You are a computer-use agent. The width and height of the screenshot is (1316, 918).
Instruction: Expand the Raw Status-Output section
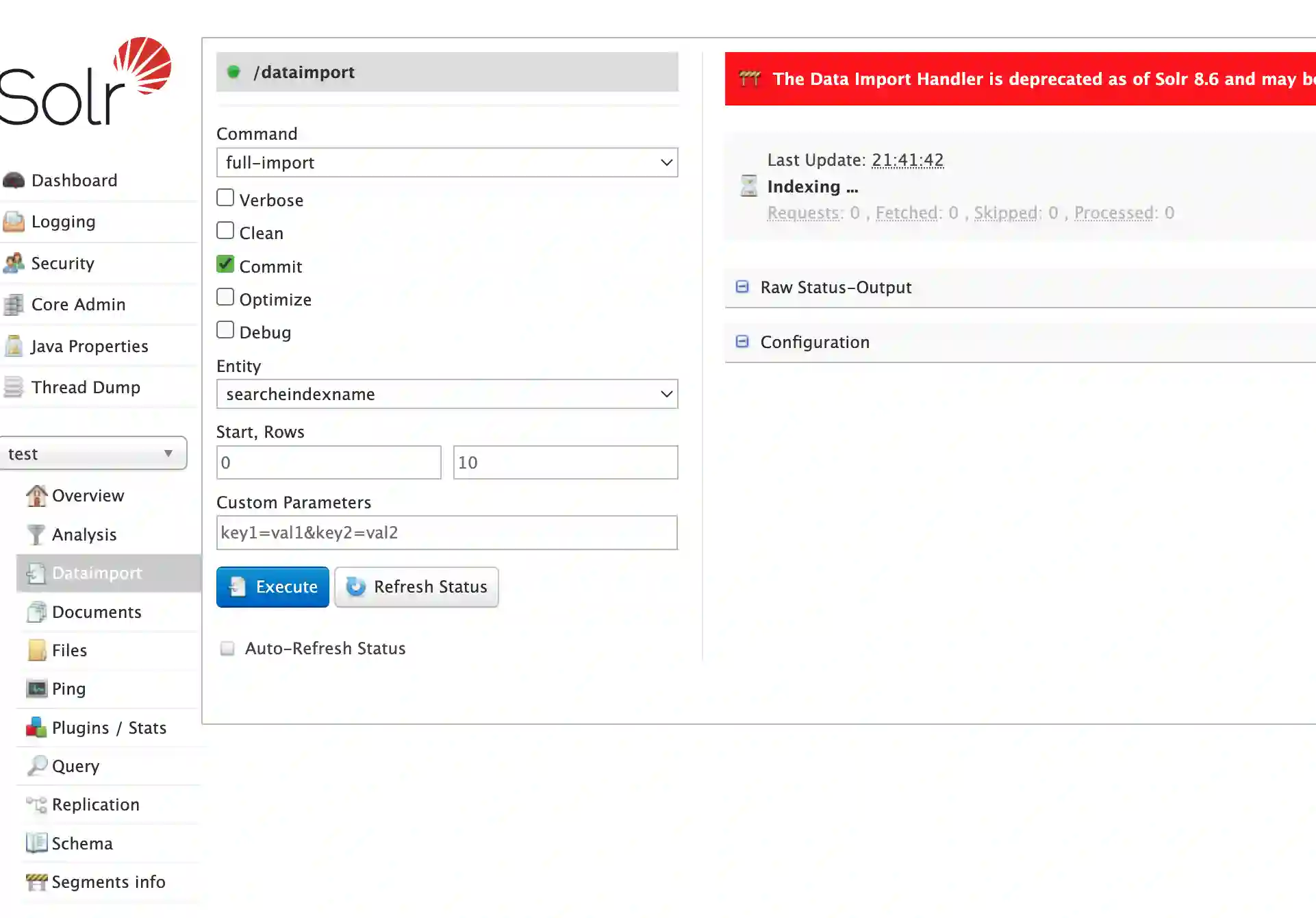coord(836,287)
